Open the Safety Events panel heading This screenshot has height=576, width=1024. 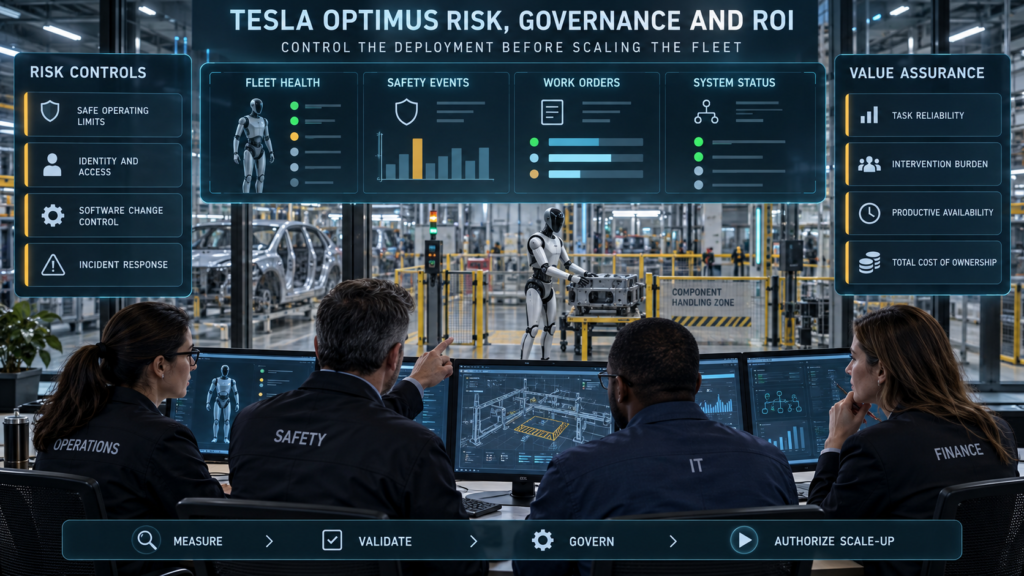coord(428,83)
